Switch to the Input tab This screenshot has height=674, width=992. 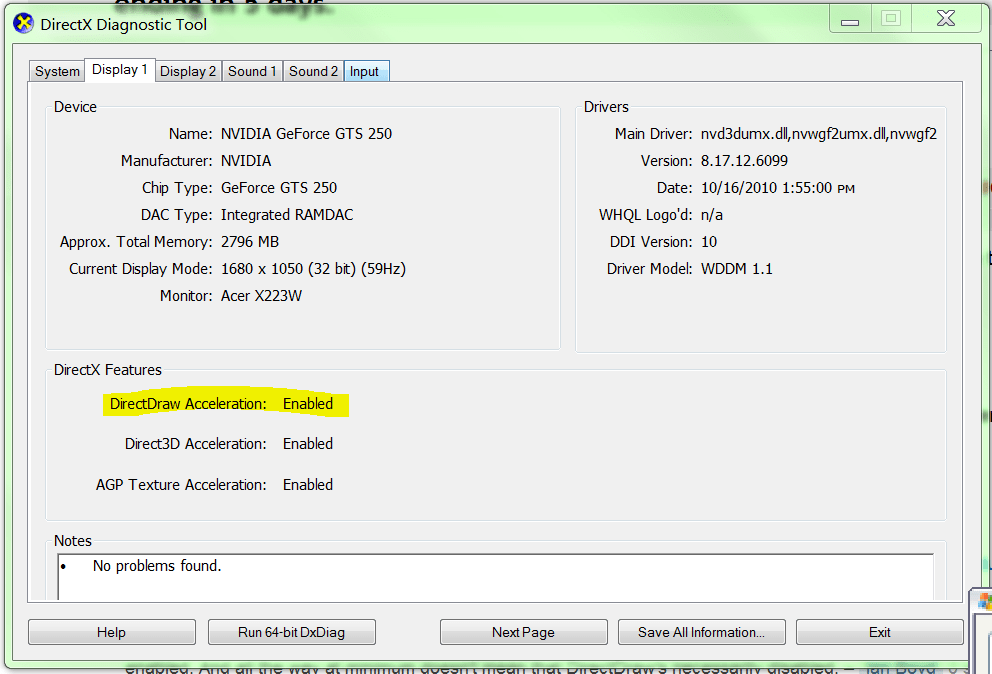(364, 72)
